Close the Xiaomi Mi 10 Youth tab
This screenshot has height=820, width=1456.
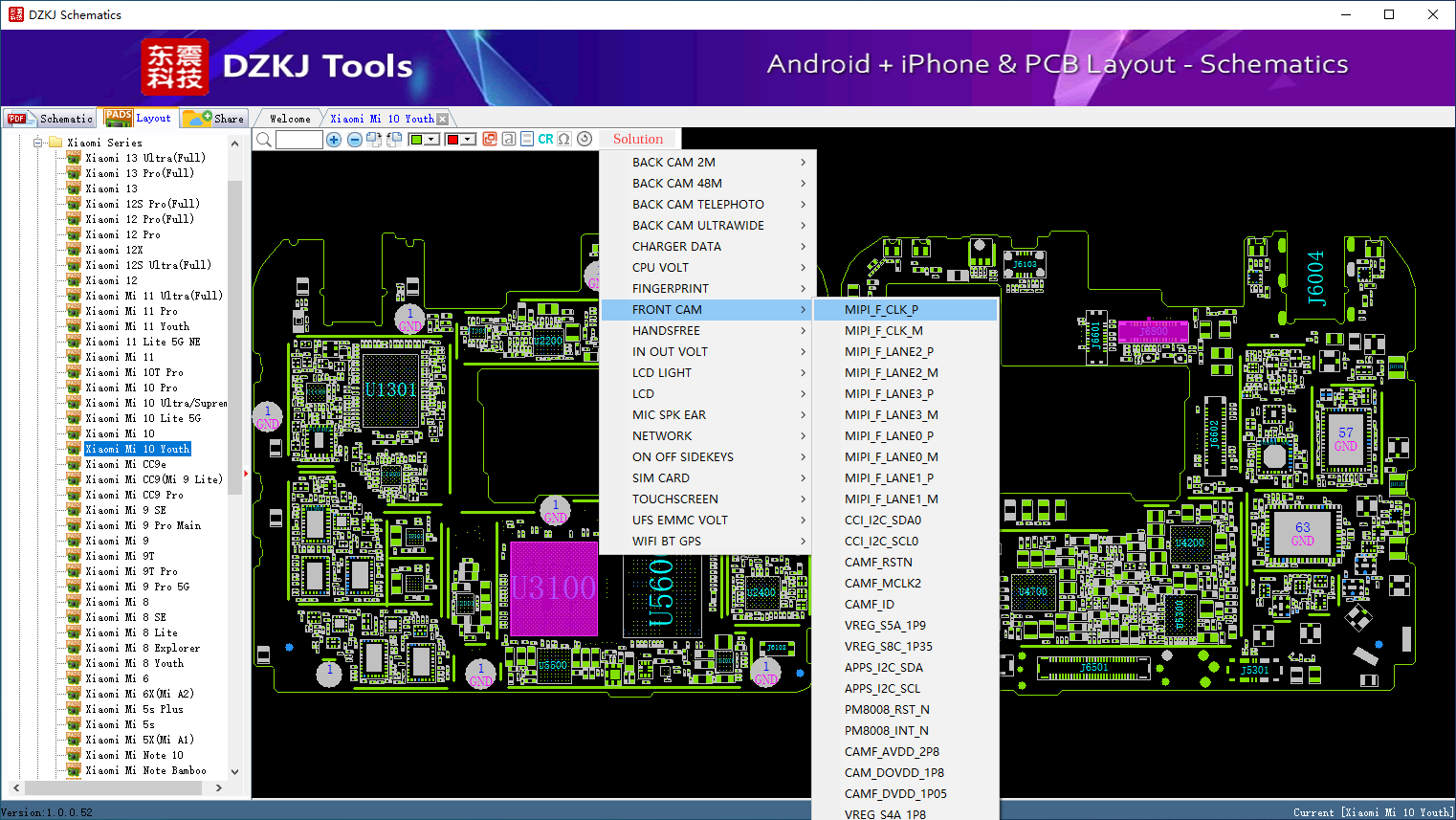coord(442,120)
